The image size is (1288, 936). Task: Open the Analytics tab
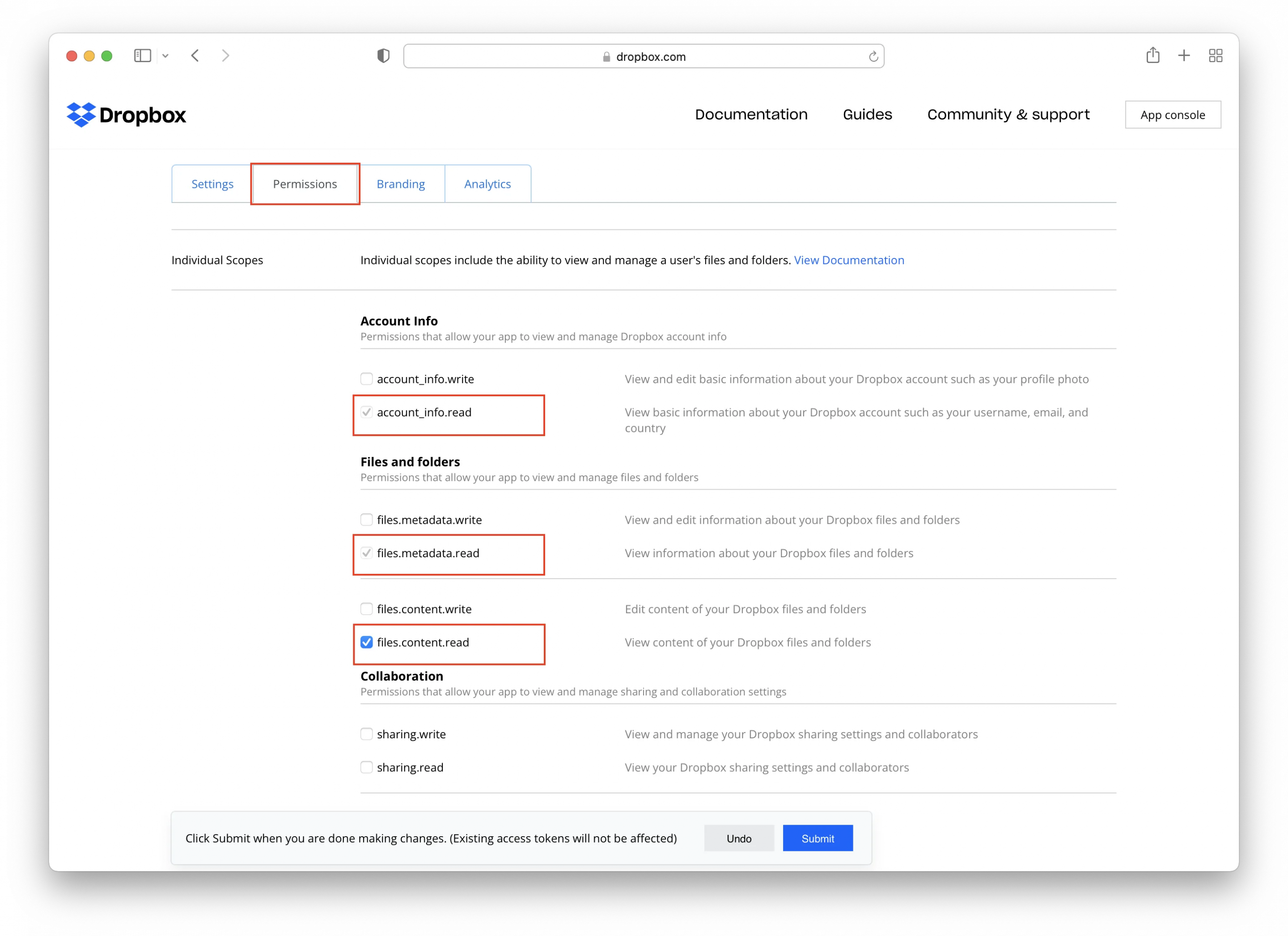pos(487,184)
